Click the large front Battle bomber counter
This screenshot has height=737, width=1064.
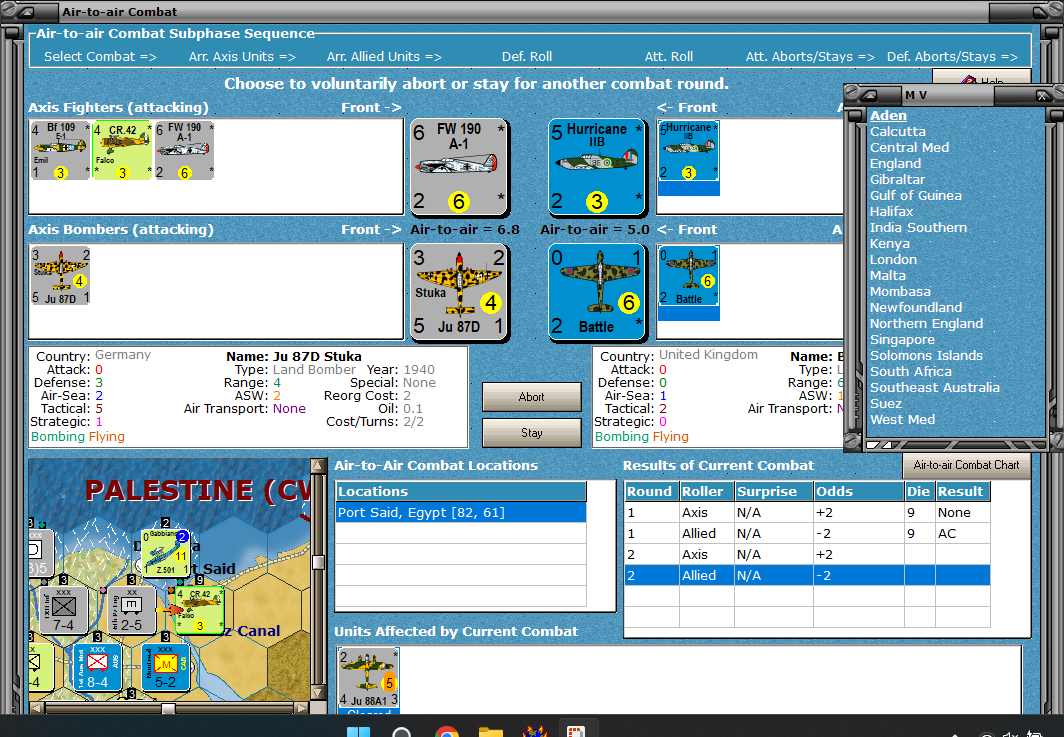(596, 292)
